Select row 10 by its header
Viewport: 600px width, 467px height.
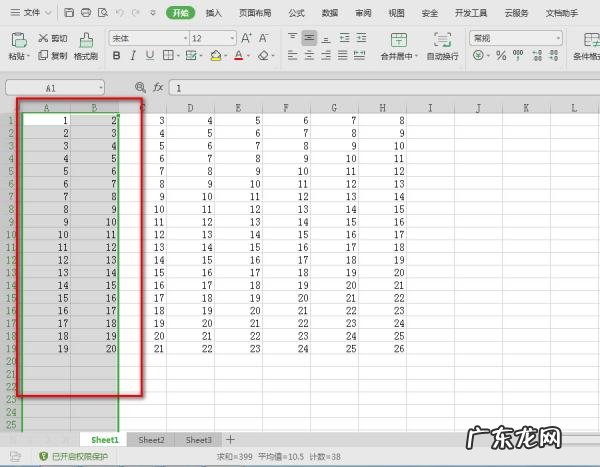pyautogui.click(x=11, y=234)
